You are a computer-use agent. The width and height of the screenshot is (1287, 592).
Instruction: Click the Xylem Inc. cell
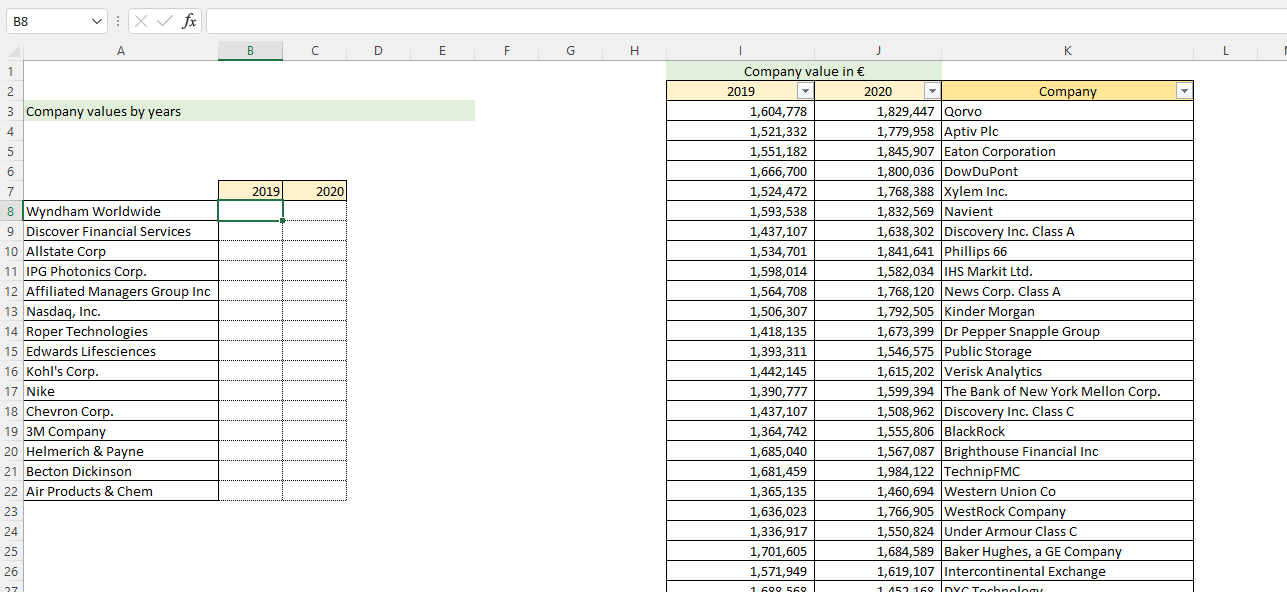pyautogui.click(x=1068, y=191)
